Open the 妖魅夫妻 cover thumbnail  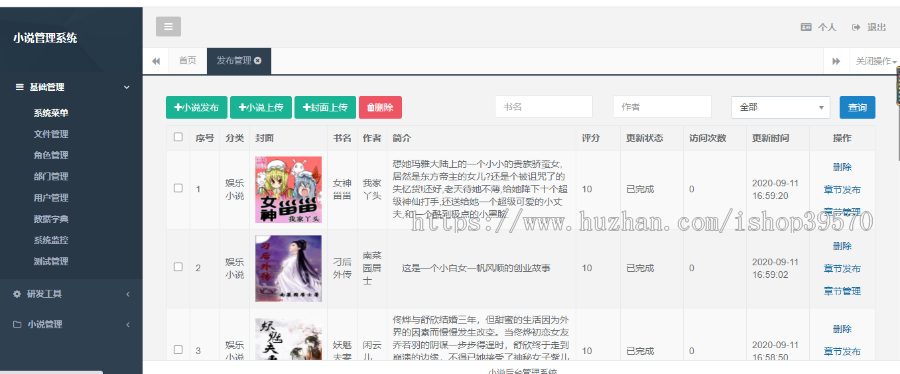click(x=288, y=339)
